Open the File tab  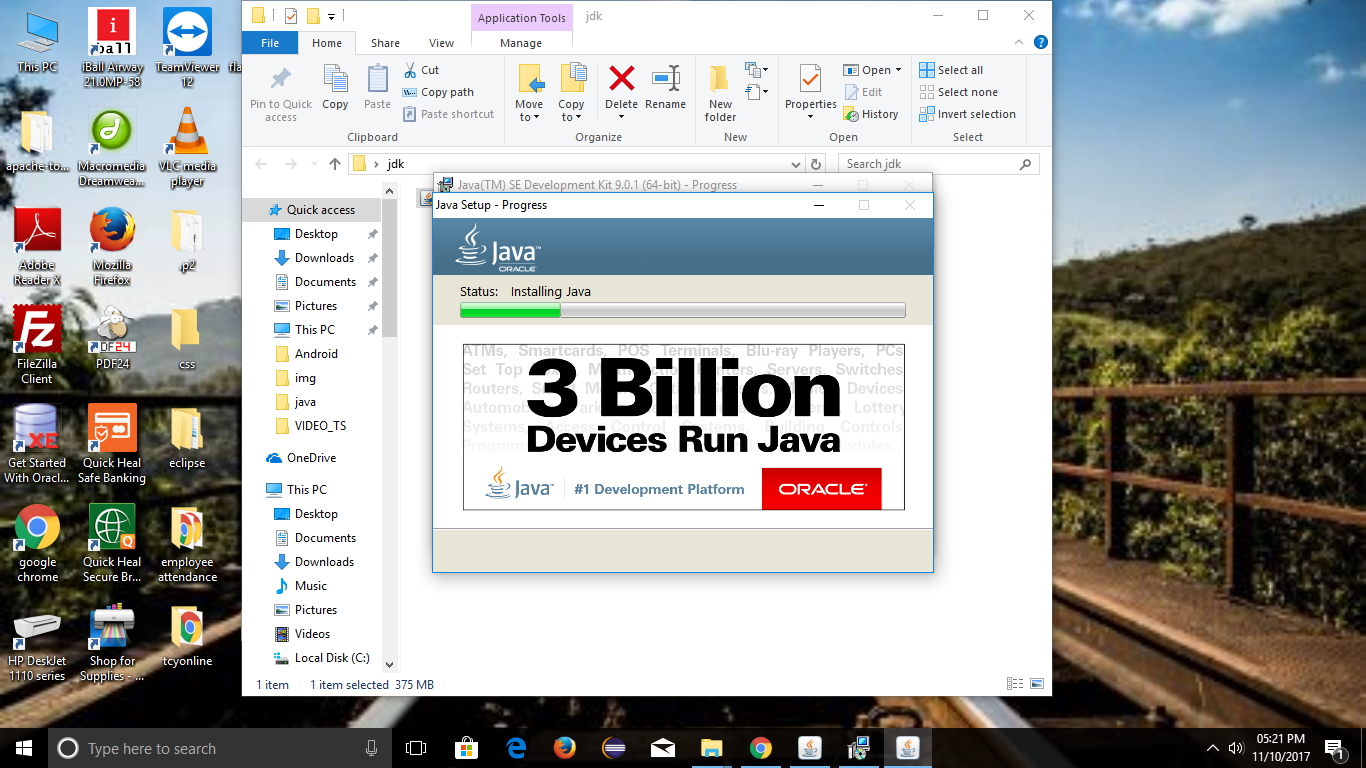pos(270,43)
